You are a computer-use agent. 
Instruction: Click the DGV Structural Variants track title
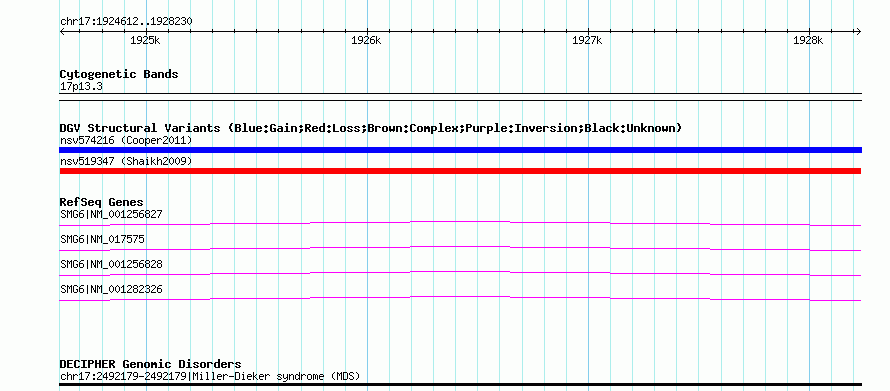(x=370, y=128)
